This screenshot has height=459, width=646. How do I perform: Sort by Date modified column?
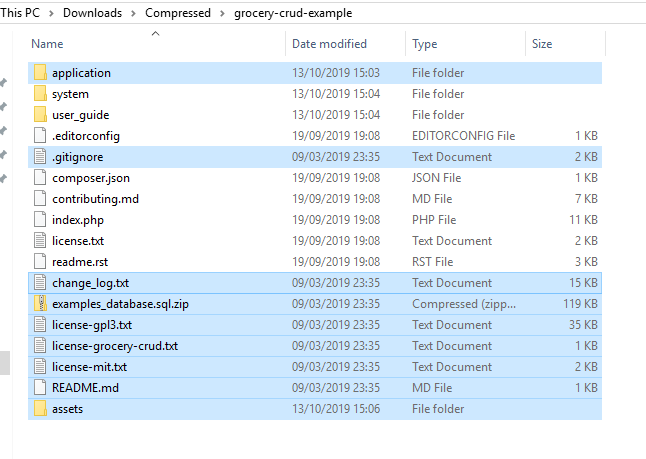(329, 44)
